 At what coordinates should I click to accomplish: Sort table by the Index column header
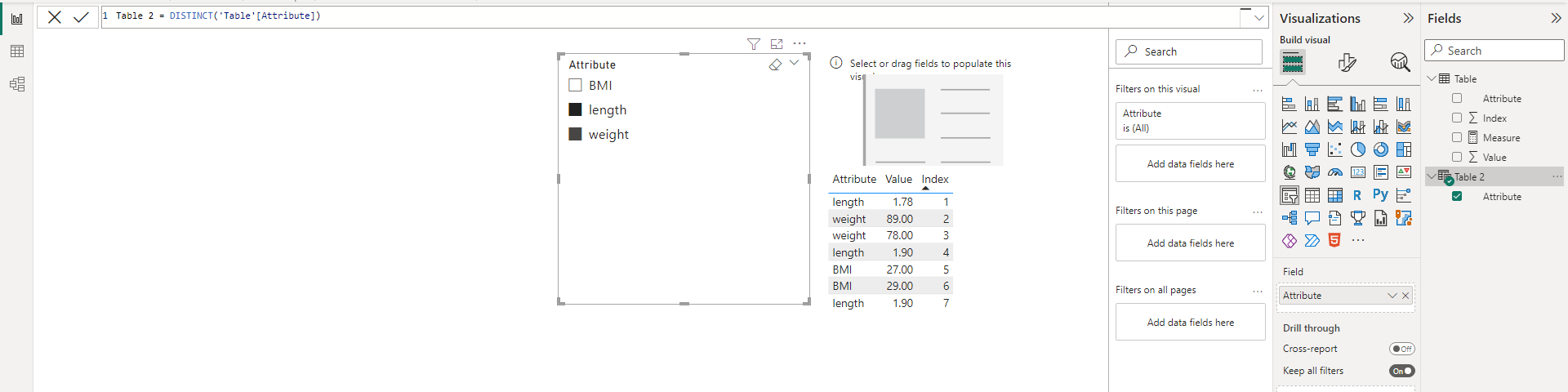pos(935,179)
